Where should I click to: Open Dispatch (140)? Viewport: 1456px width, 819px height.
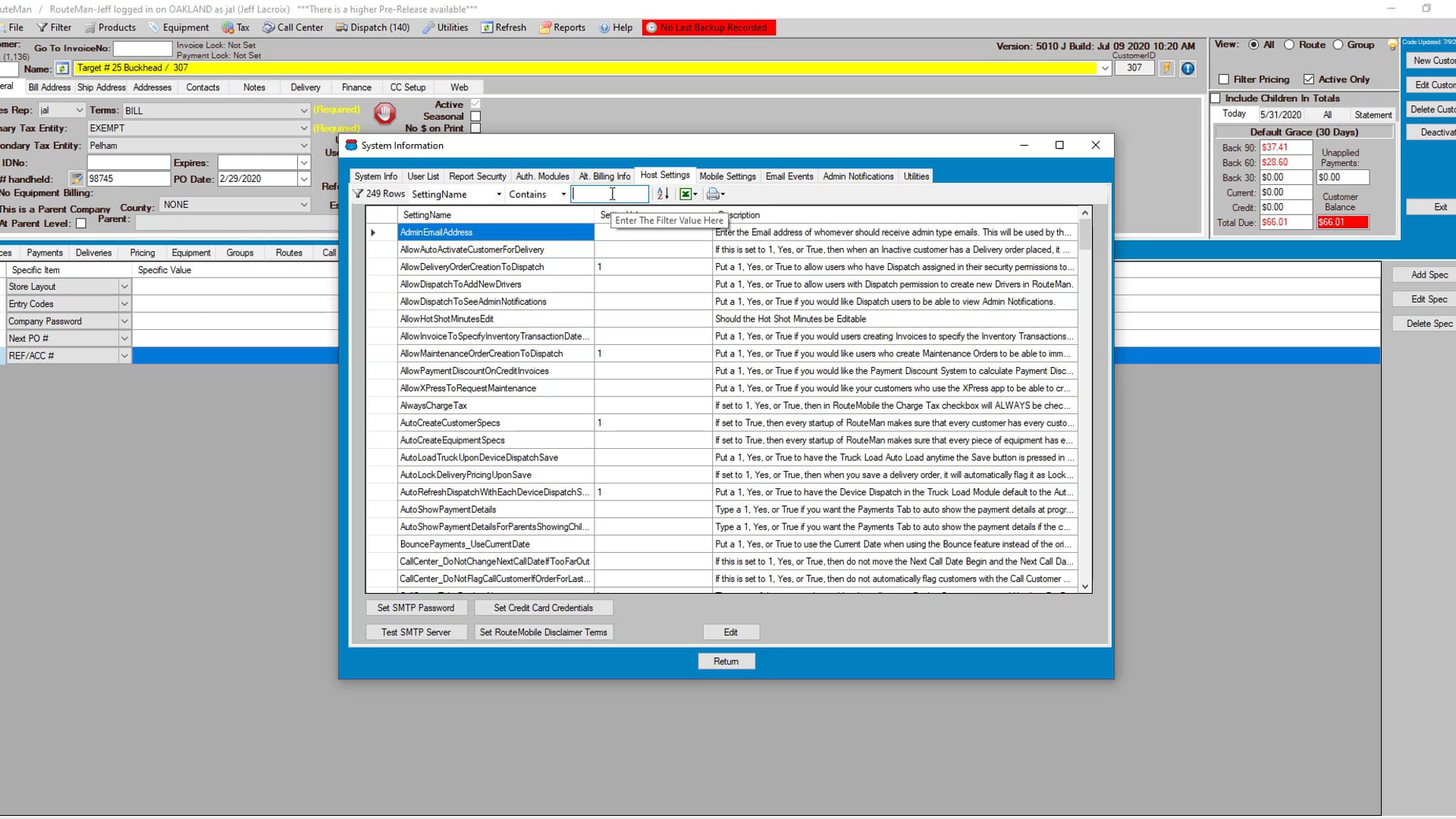coord(373,27)
